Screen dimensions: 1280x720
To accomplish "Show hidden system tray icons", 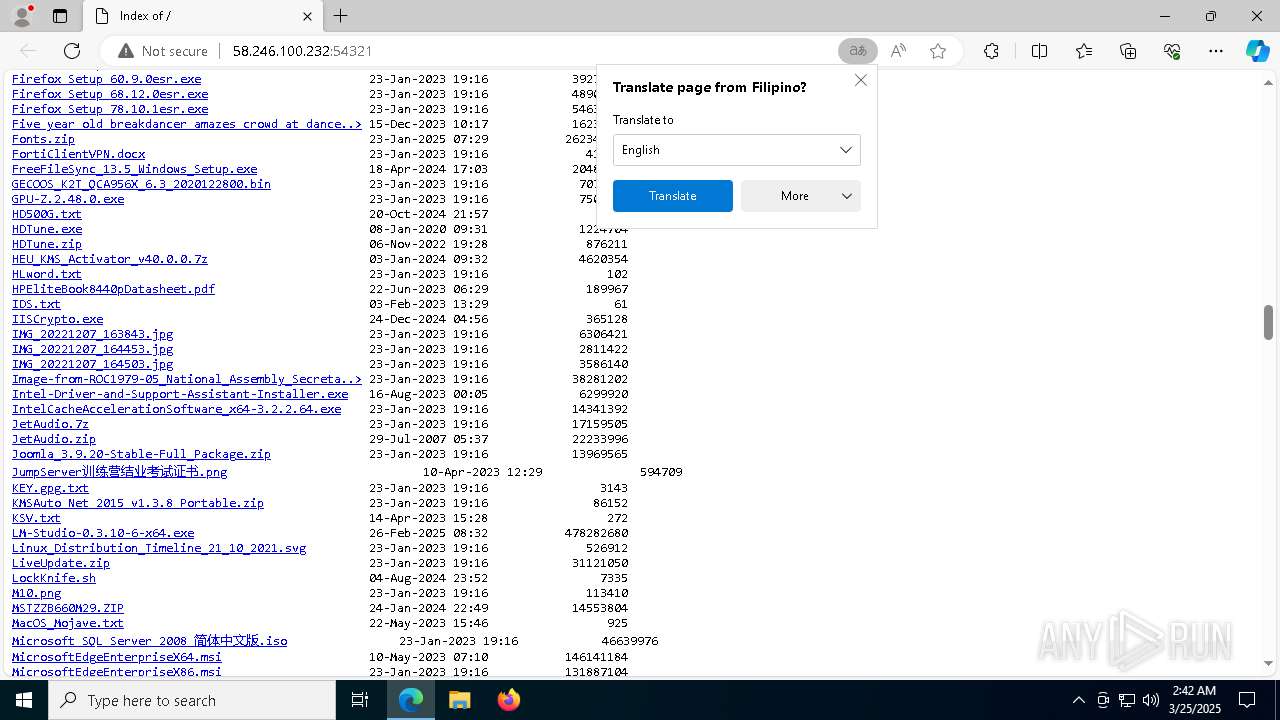I will (x=1078, y=700).
